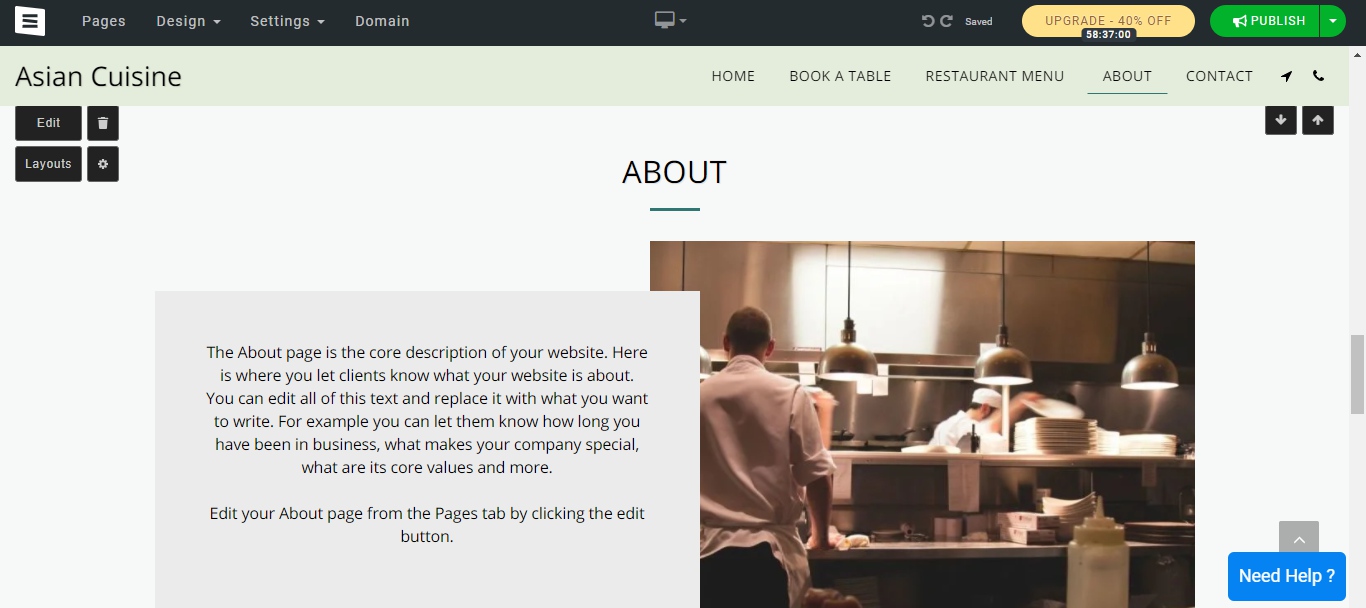Open the Domain menu item
Image resolution: width=1366 pixels, height=608 pixels.
point(382,21)
